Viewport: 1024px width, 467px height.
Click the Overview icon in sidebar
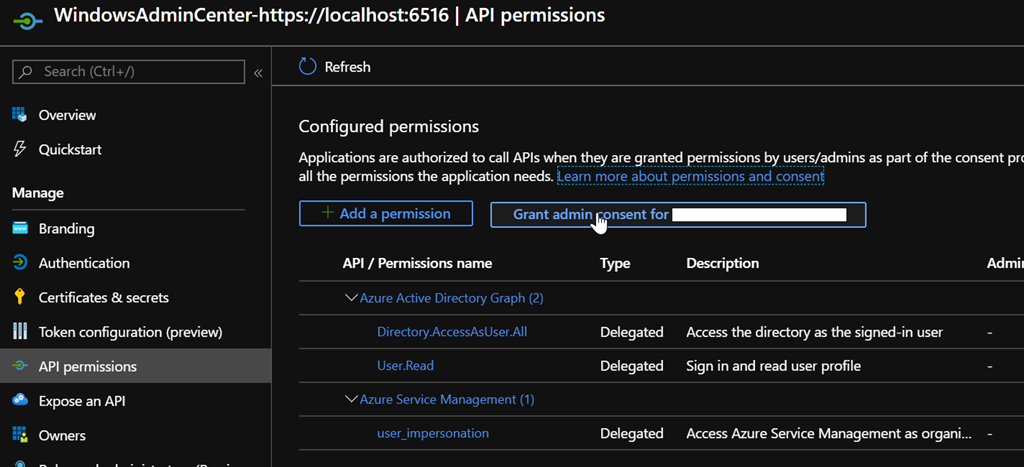20,115
